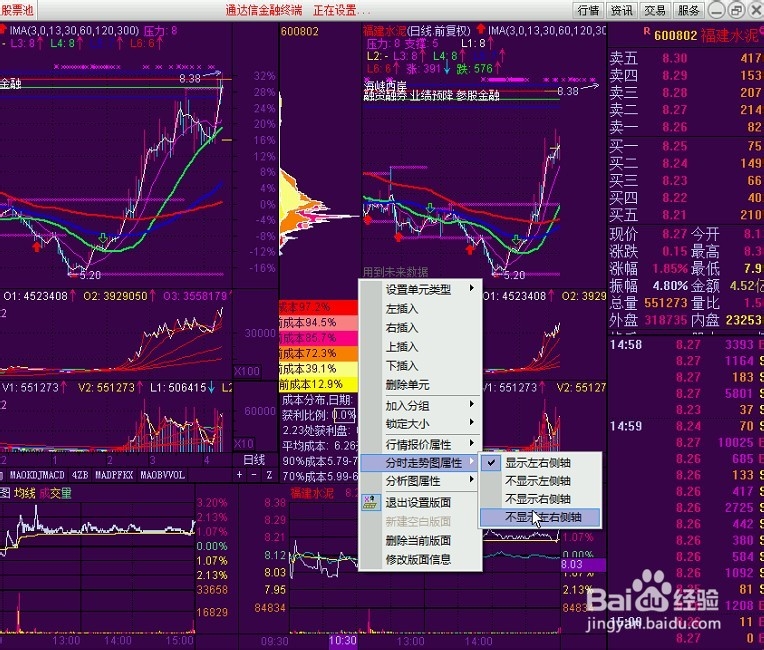Open the 行情 top menu button

click(588, 10)
